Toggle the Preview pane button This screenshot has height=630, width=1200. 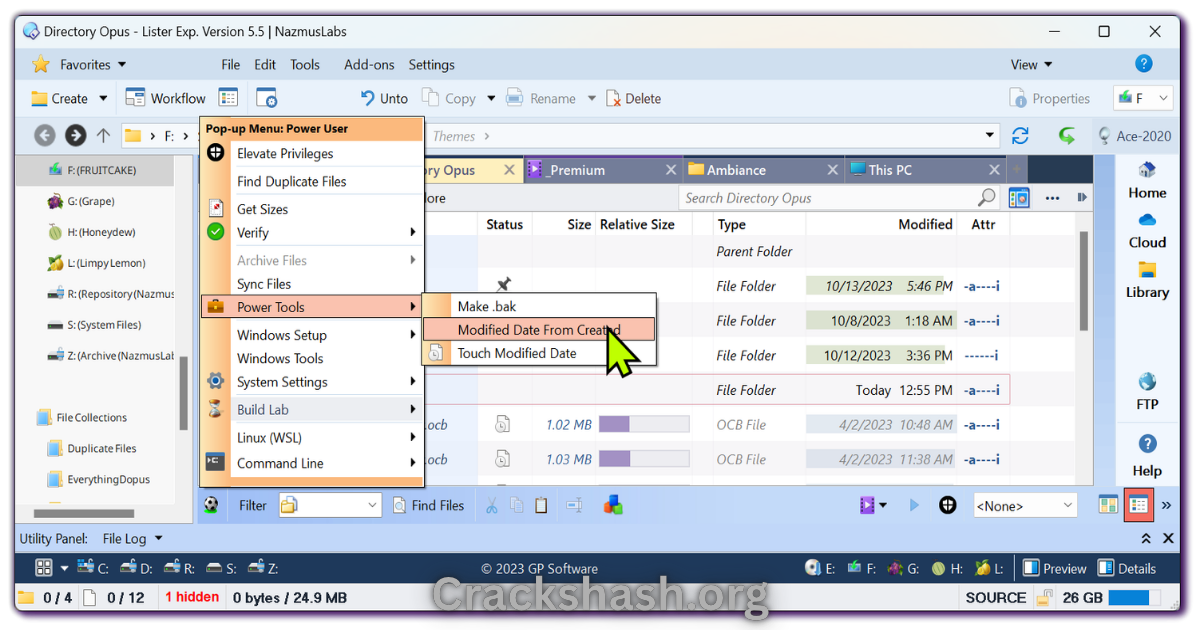(x=1055, y=568)
